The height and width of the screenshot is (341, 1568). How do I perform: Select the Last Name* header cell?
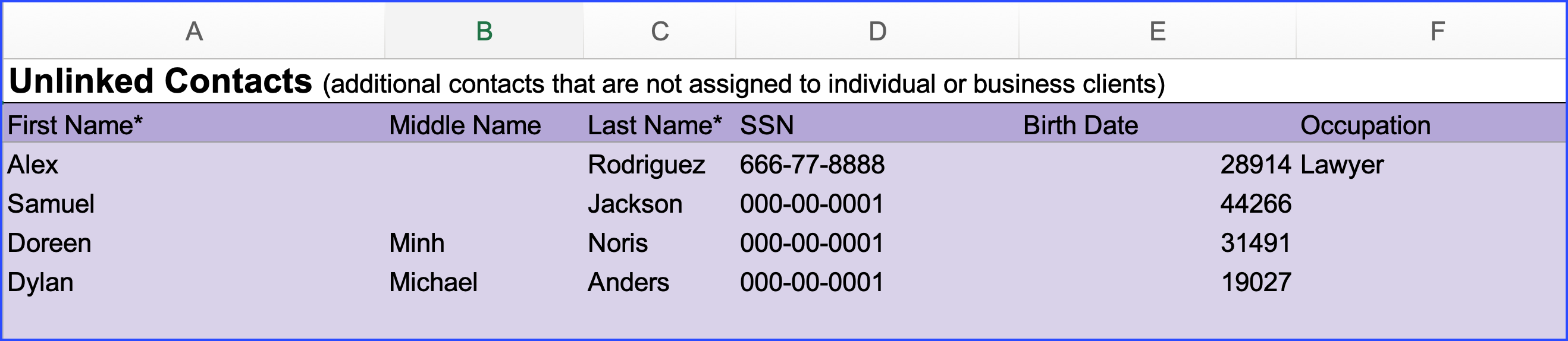pos(654,126)
